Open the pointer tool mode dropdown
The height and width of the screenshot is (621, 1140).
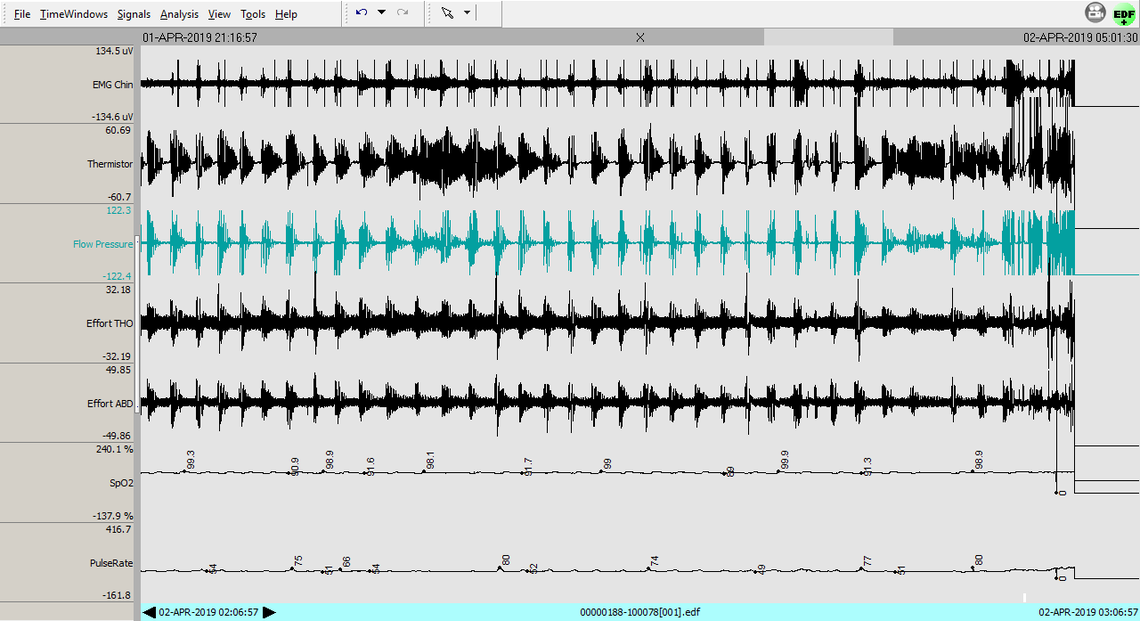(467, 12)
